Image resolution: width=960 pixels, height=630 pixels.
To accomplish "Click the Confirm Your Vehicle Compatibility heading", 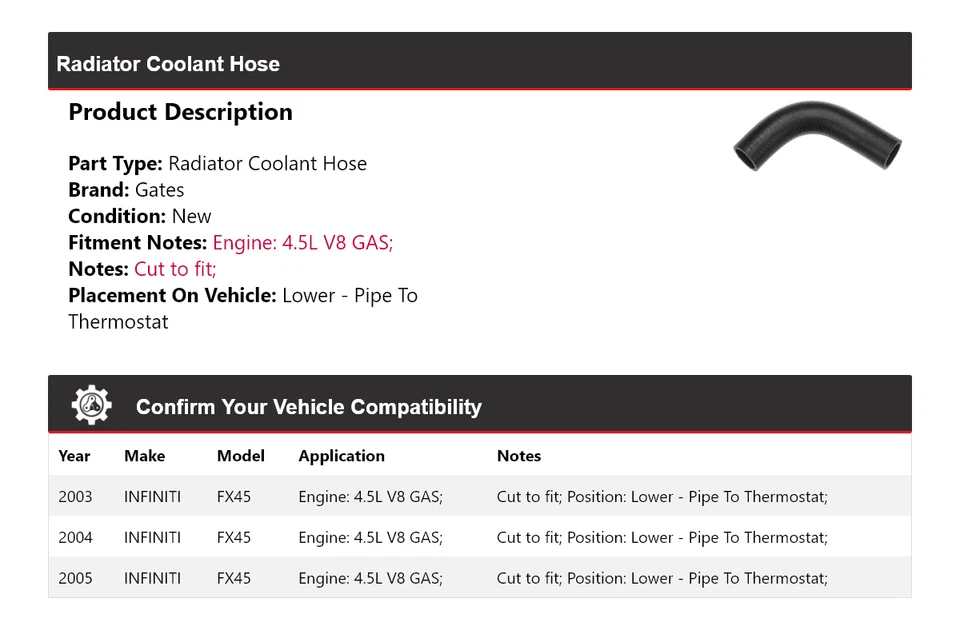I will pos(308,407).
